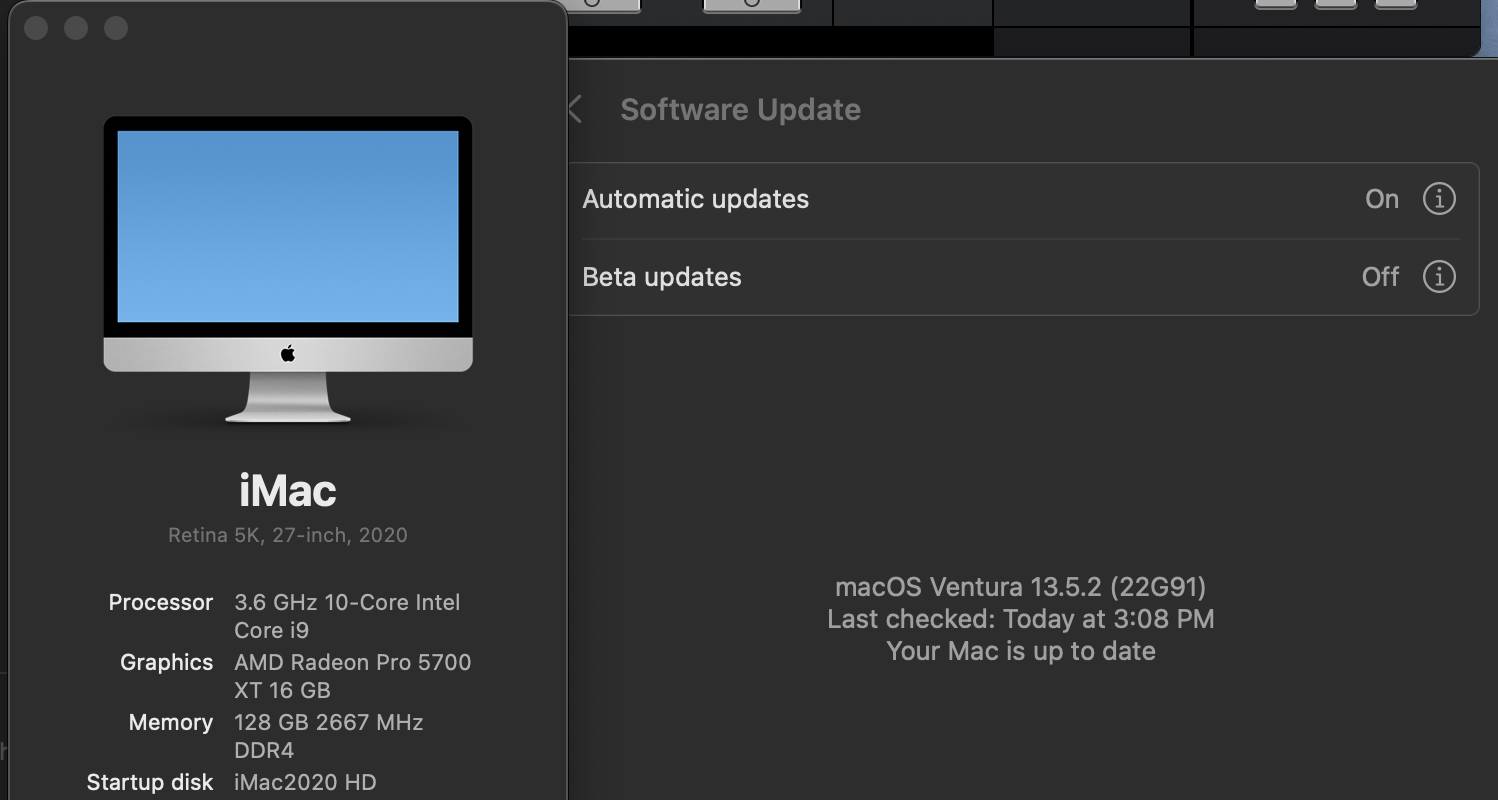Open Beta updates info details
Viewport: 1498px width, 800px height.
pyautogui.click(x=1438, y=277)
